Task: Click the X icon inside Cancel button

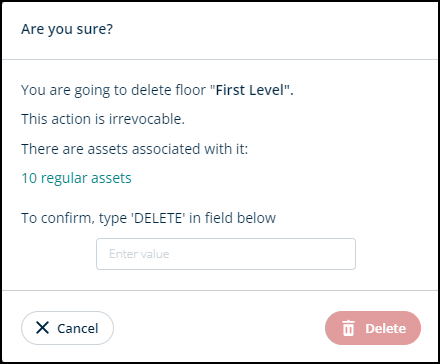Action: pos(42,328)
